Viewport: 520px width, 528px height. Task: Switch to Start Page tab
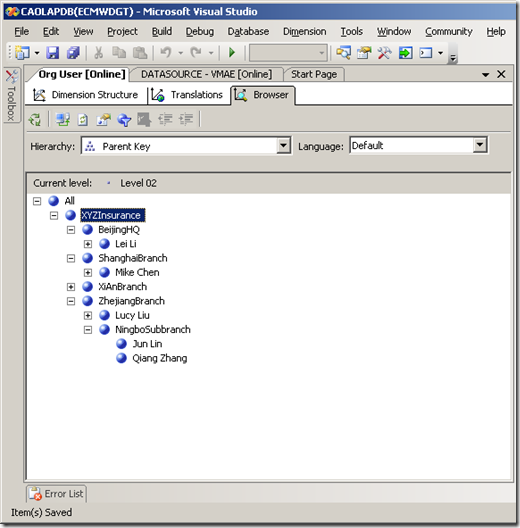click(314, 74)
